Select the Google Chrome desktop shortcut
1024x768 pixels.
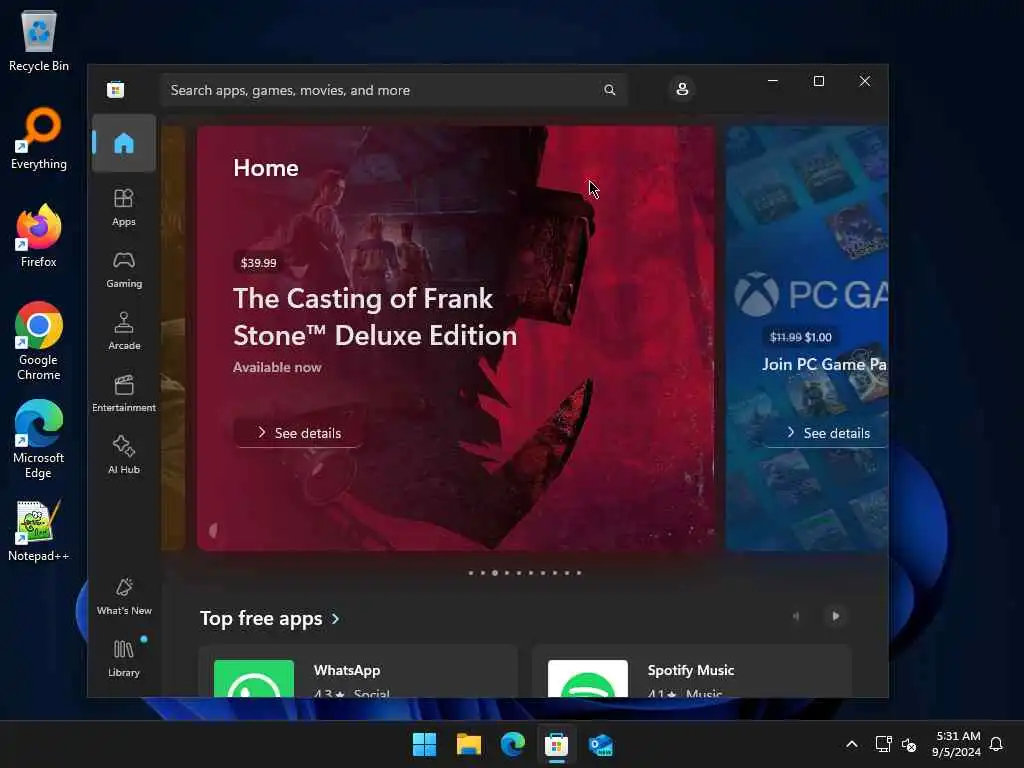[39, 341]
